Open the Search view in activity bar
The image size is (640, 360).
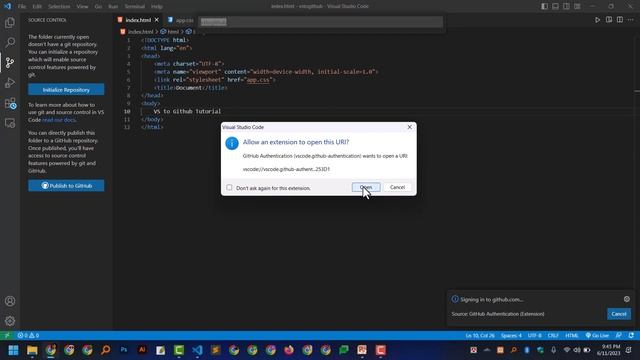point(10,42)
